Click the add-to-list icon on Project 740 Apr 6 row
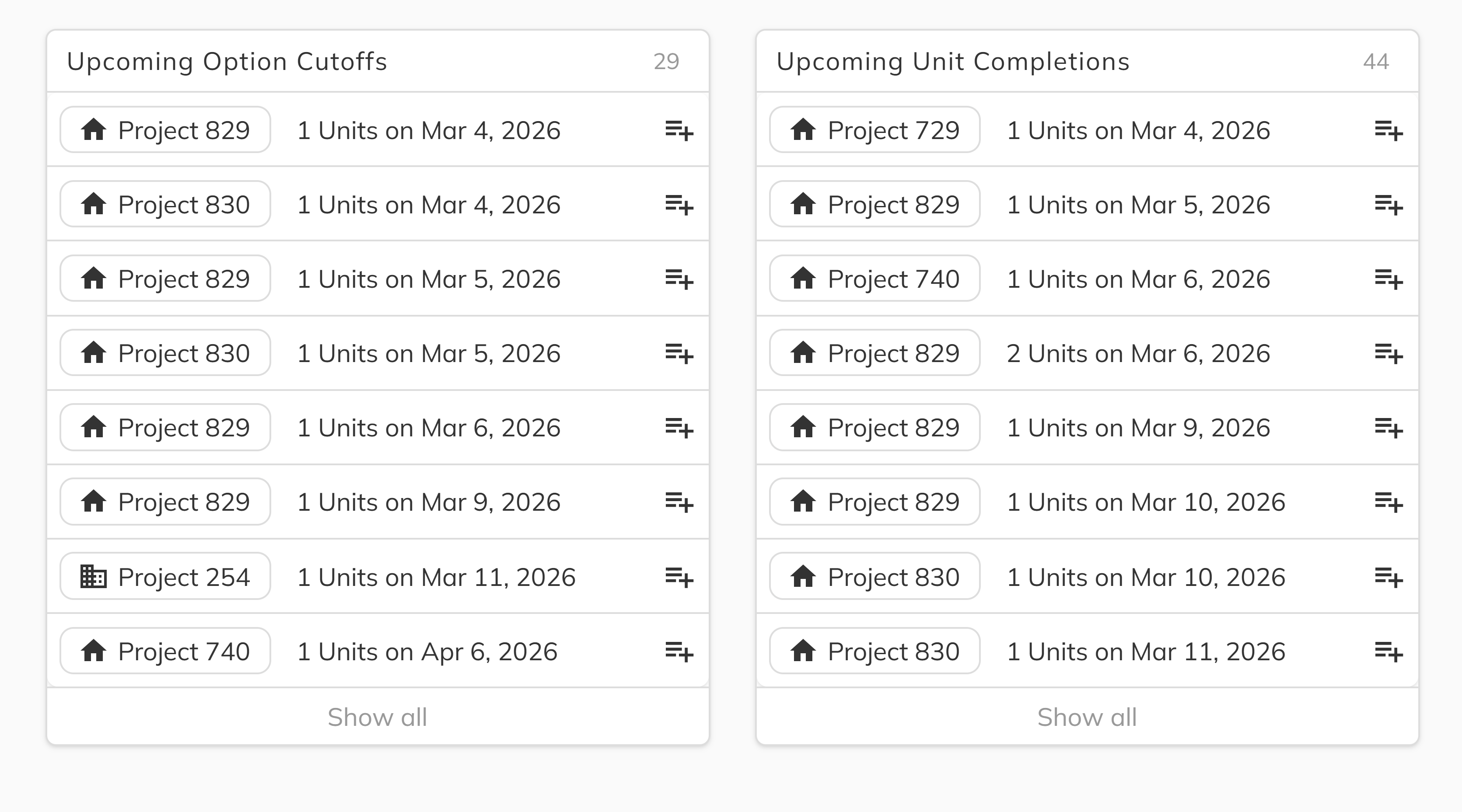1462x812 pixels. click(x=680, y=651)
